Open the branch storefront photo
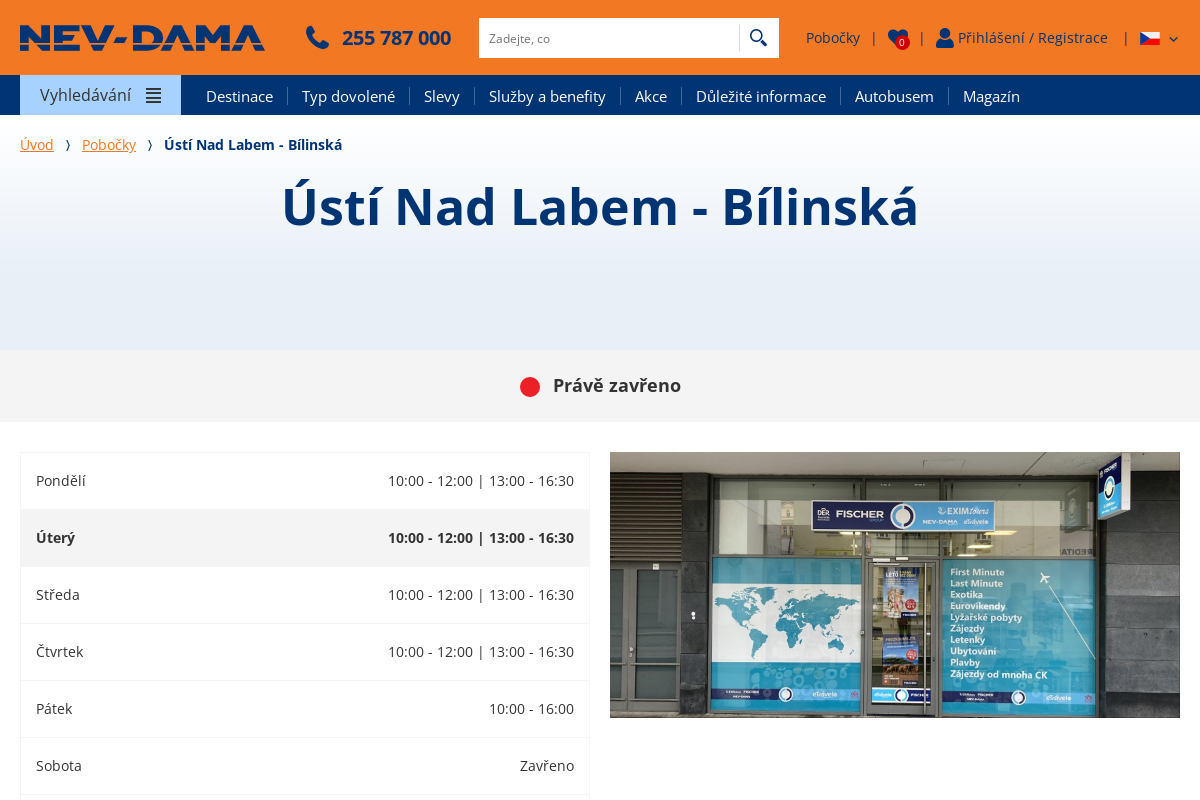Screen dimensions: 1200x800 894,584
